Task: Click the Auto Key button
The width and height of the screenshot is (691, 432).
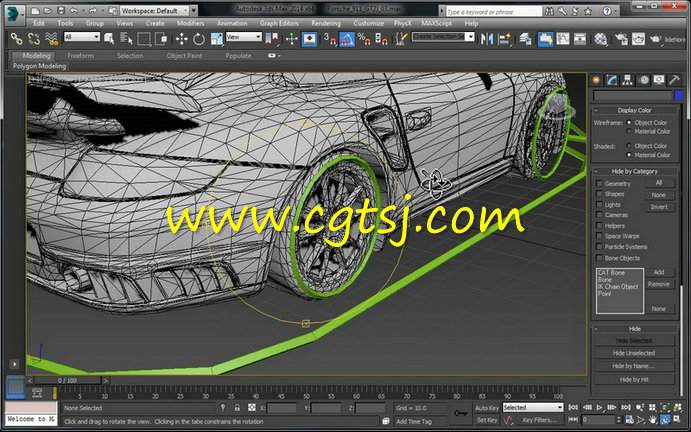Action: coord(487,408)
